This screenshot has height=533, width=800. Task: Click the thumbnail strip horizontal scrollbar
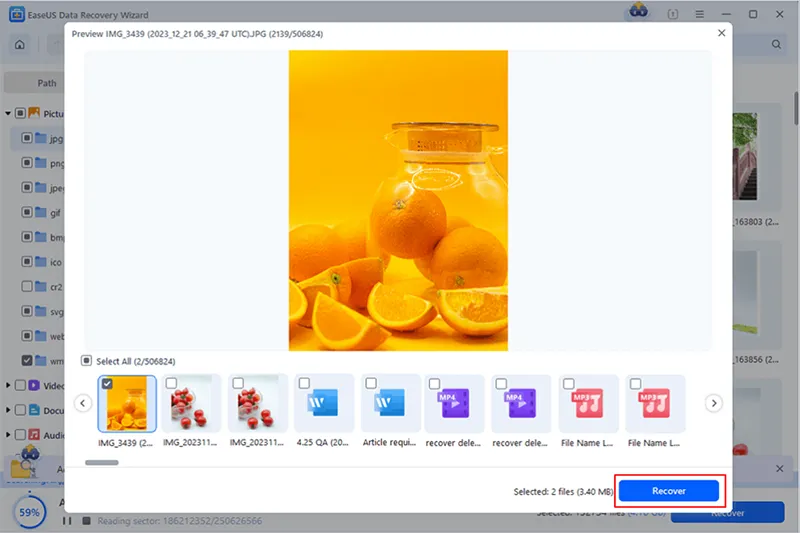click(x=102, y=463)
